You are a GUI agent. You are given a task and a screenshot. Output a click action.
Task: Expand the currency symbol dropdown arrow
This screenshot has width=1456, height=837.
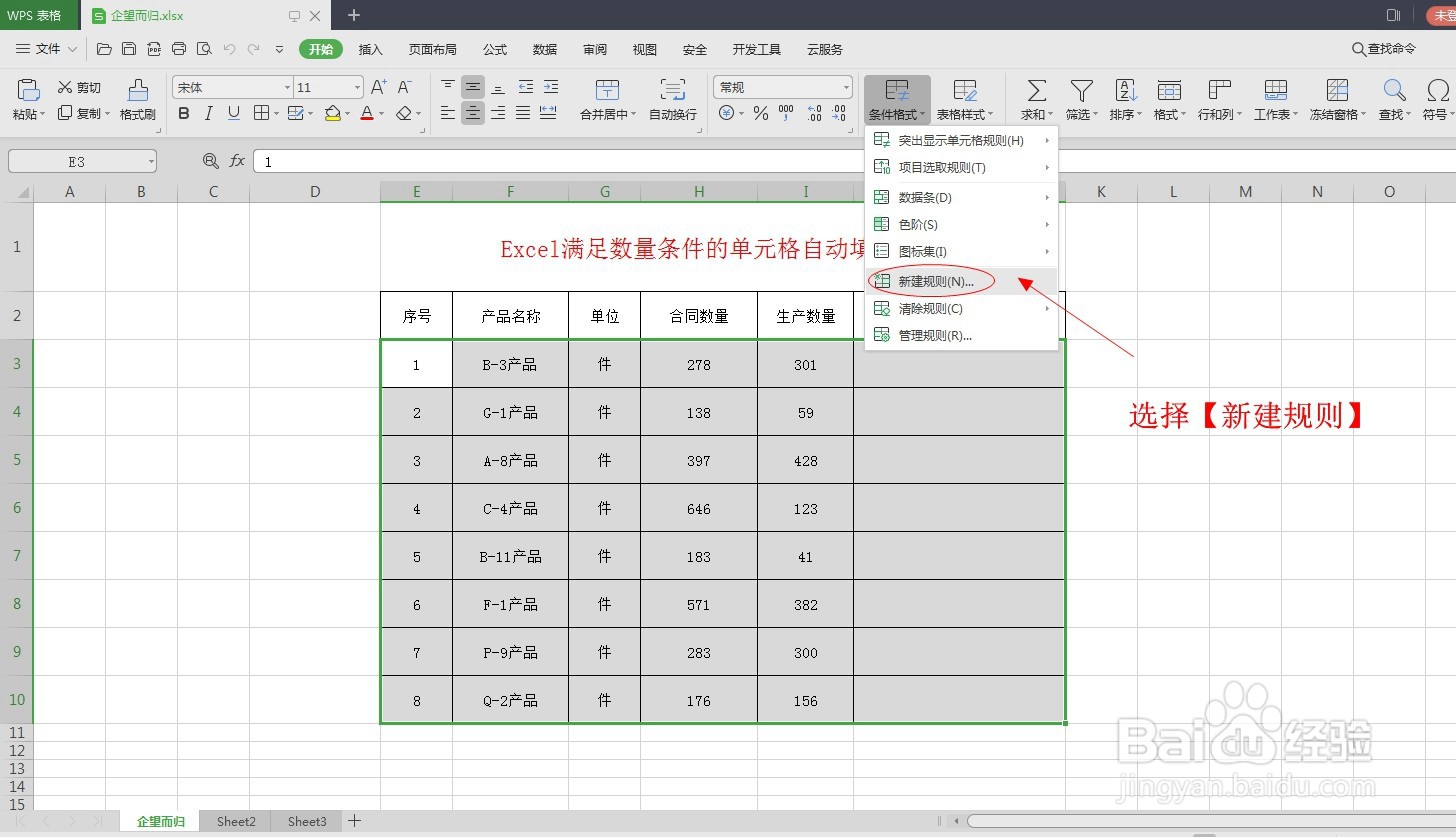click(741, 114)
